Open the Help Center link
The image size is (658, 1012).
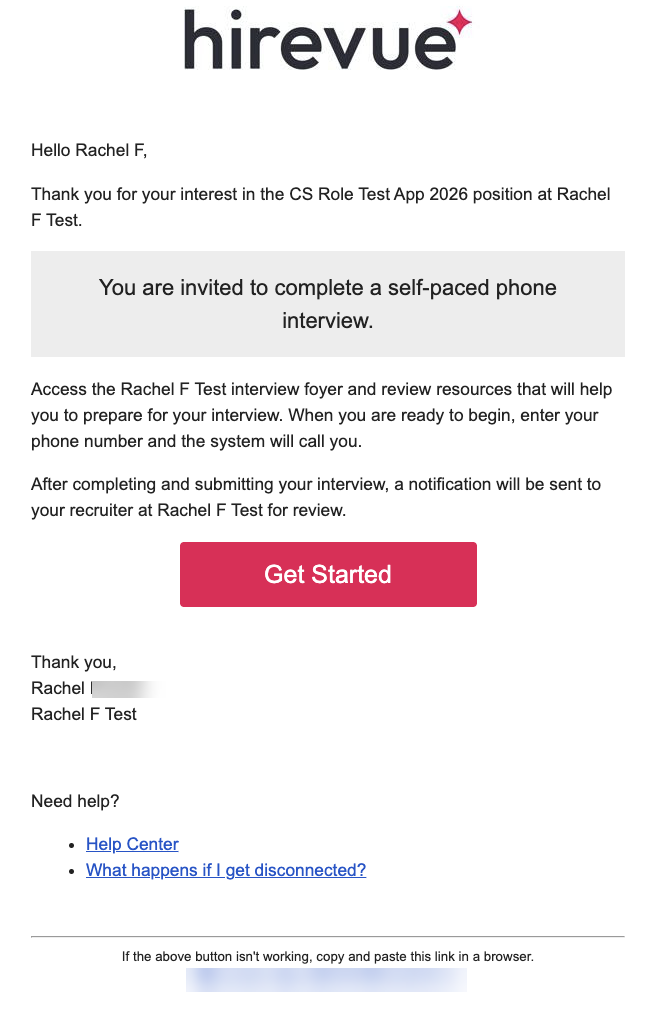coord(132,844)
